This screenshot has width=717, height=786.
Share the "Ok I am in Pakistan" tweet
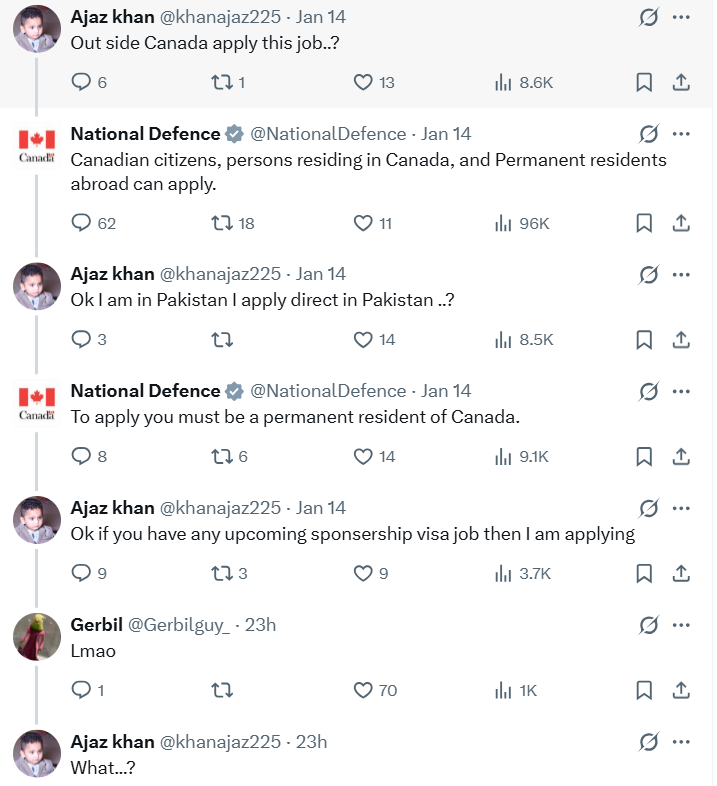pyautogui.click(x=681, y=340)
